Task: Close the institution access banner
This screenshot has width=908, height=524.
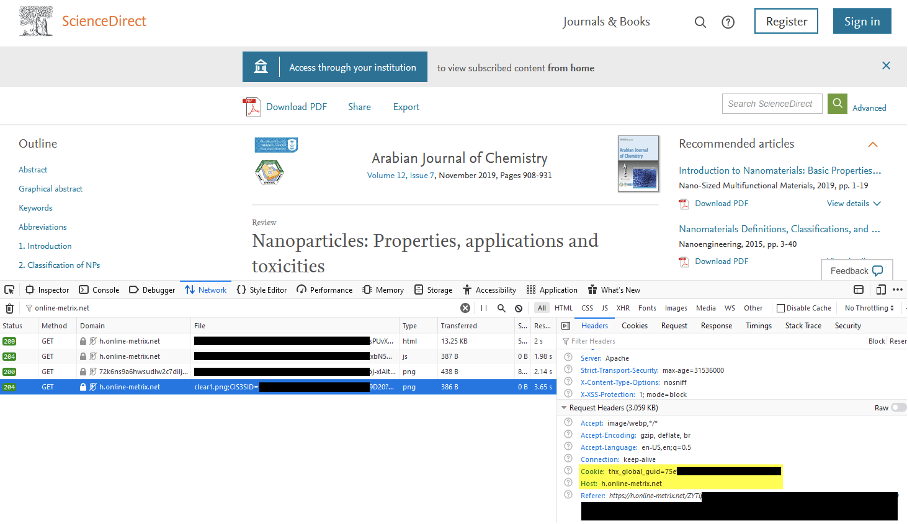Action: 886,65
